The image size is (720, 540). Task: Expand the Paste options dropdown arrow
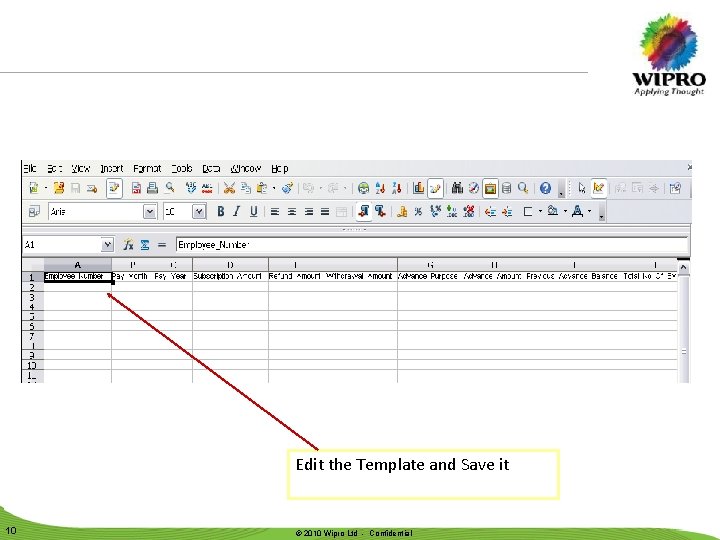coord(274,188)
